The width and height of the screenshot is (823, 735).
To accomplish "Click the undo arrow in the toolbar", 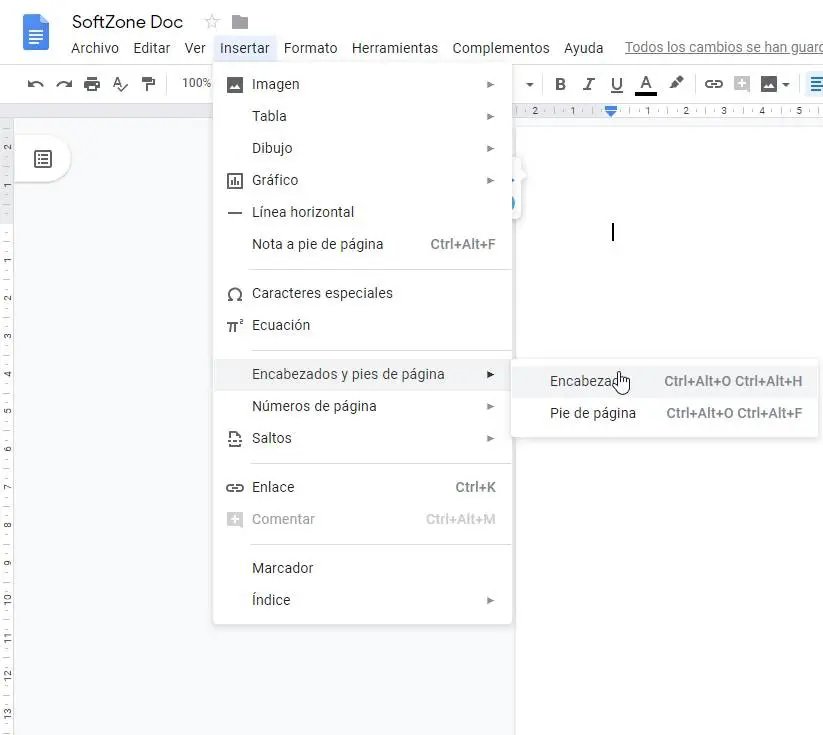I will (x=36, y=84).
